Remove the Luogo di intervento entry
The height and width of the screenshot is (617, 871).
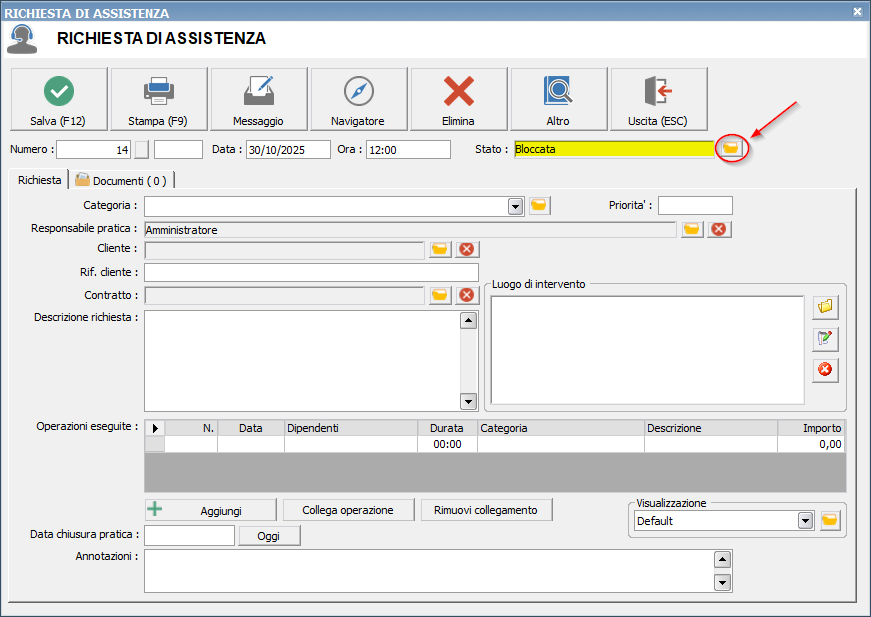click(825, 370)
